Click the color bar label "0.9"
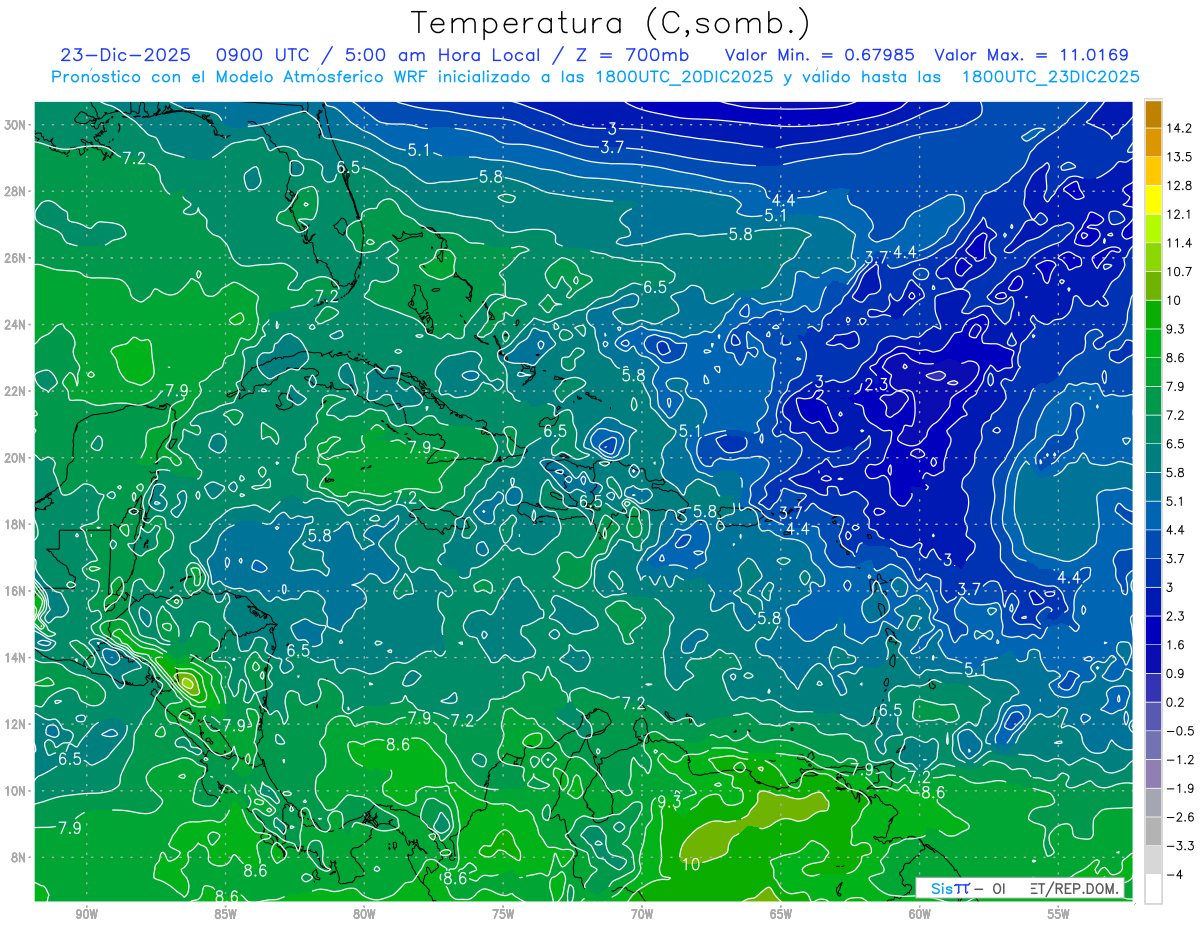The image size is (1200, 927). [1175, 673]
